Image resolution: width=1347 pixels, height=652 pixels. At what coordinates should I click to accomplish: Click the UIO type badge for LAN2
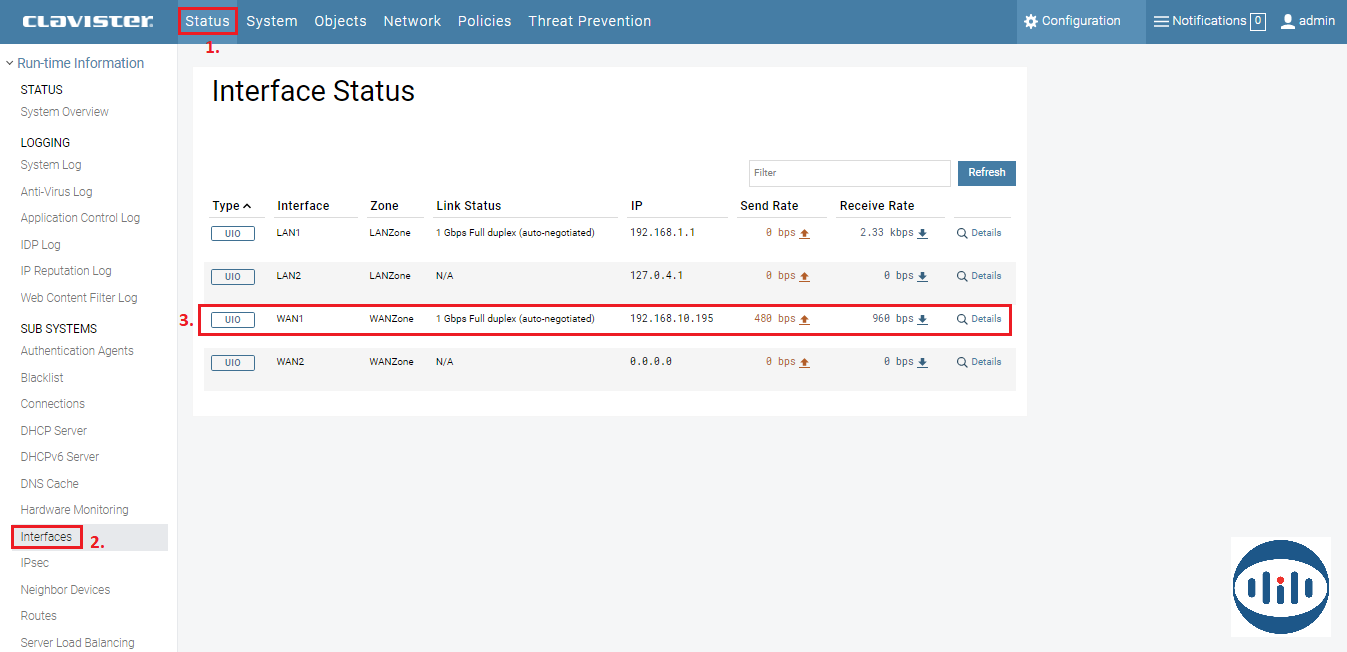[x=232, y=277]
